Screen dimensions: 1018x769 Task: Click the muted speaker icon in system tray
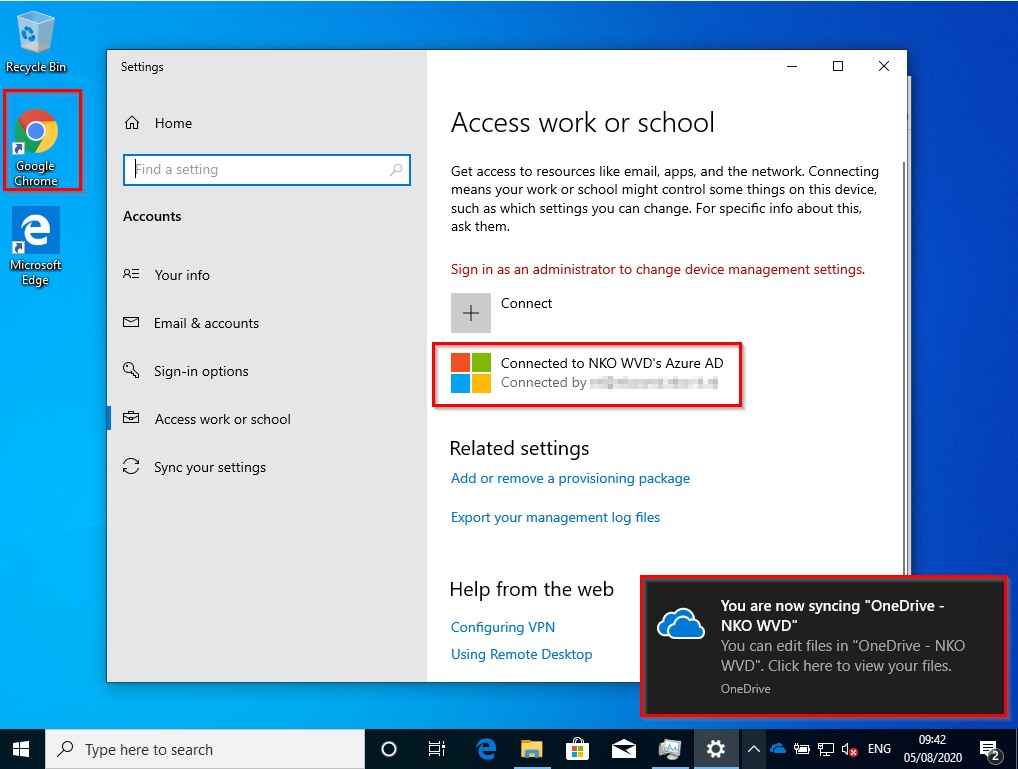(849, 750)
